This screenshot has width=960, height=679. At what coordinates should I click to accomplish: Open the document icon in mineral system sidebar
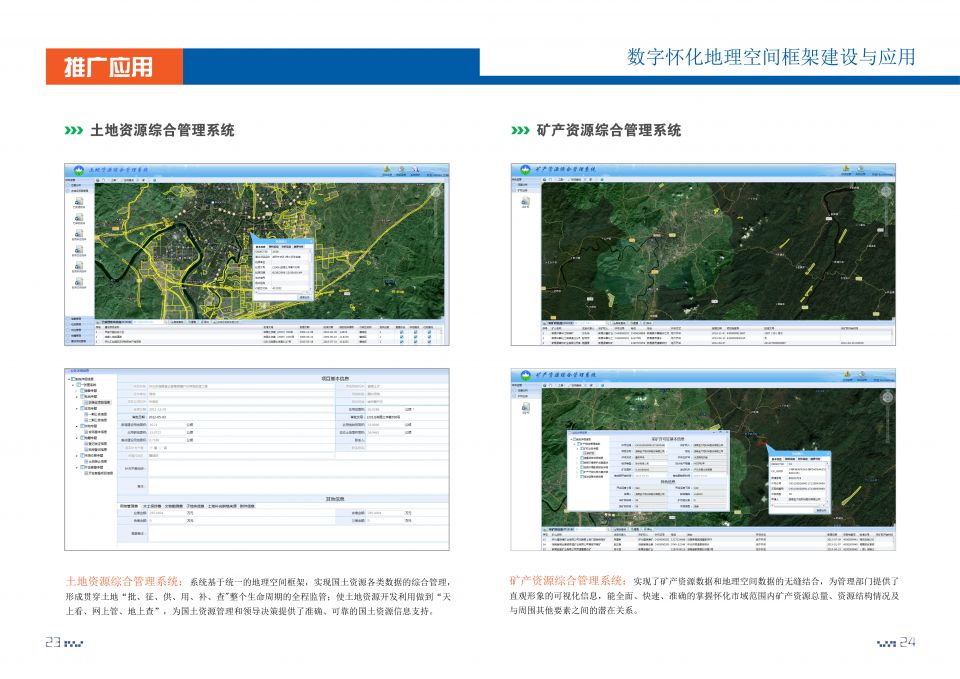coord(526,202)
